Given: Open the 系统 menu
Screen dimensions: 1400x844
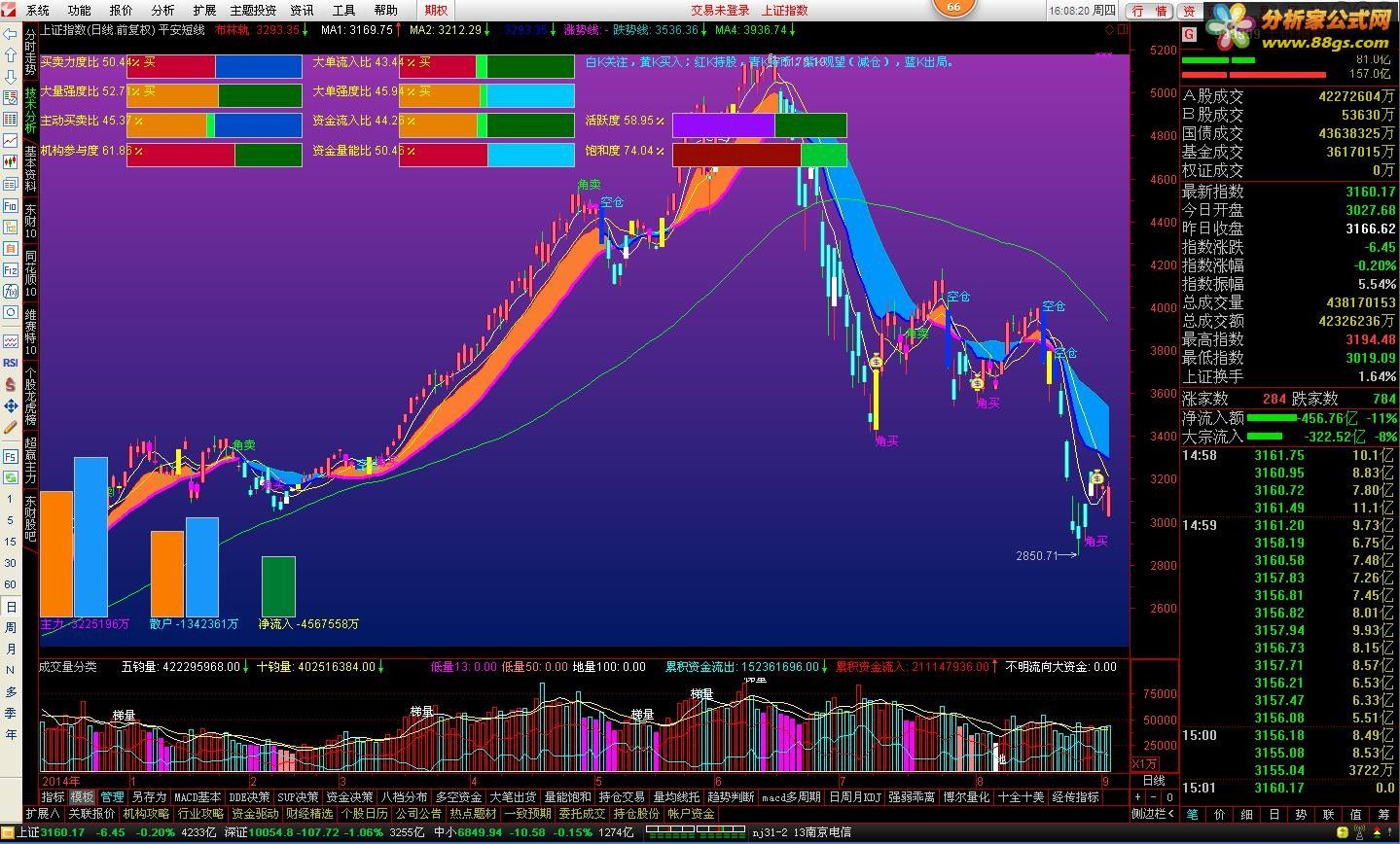Looking at the screenshot, I should coord(37,10).
